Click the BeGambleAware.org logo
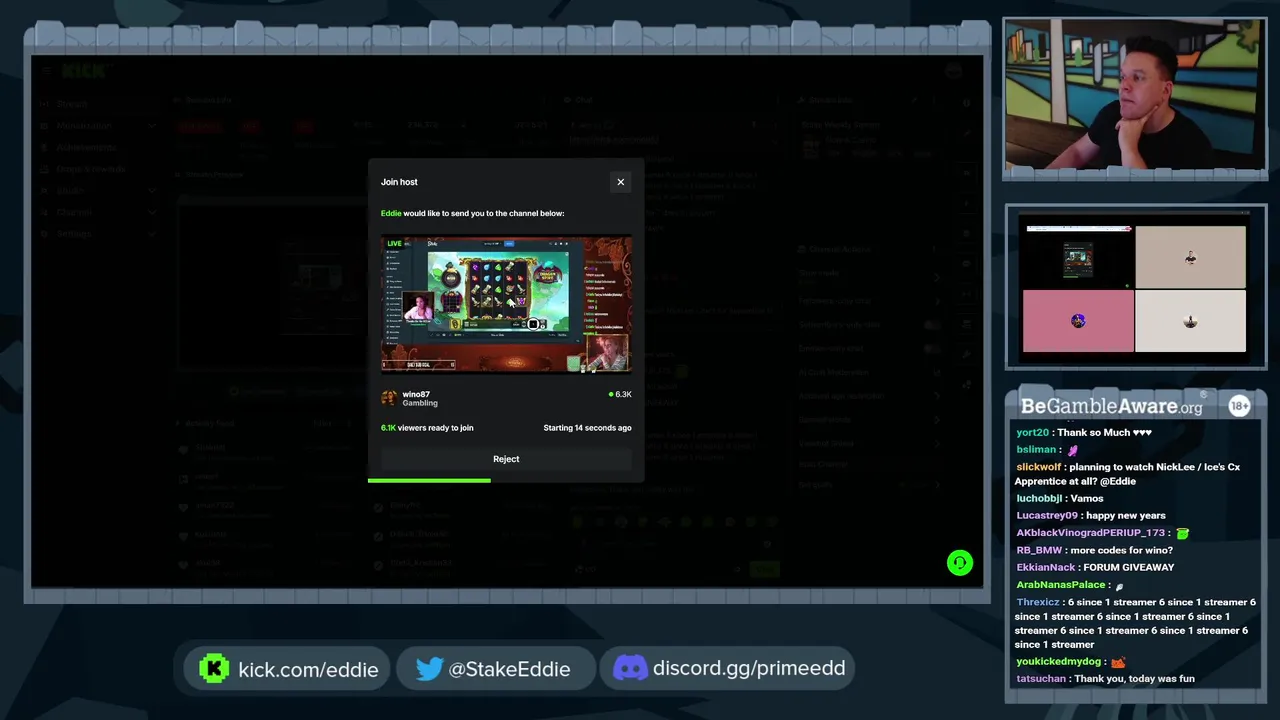The height and width of the screenshot is (720, 1280). [x=1111, y=406]
